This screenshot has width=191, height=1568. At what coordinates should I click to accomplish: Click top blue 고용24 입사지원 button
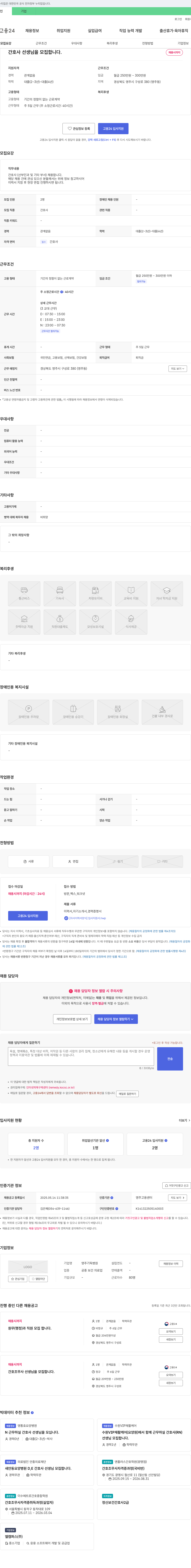click(x=113, y=128)
